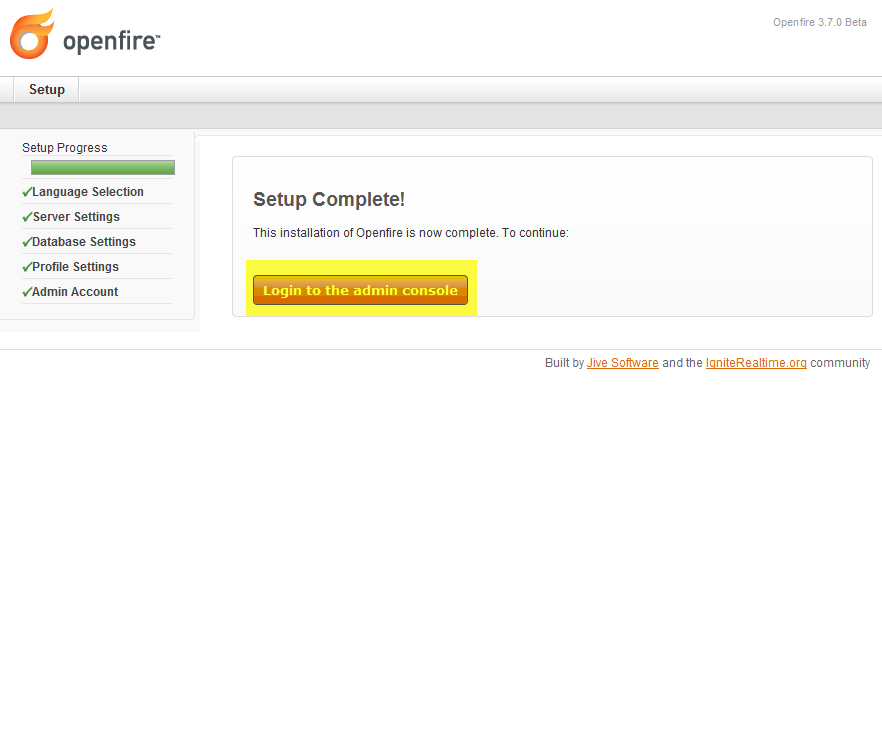The height and width of the screenshot is (743, 882).
Task: Click the installation complete message text
Action: coord(411,233)
